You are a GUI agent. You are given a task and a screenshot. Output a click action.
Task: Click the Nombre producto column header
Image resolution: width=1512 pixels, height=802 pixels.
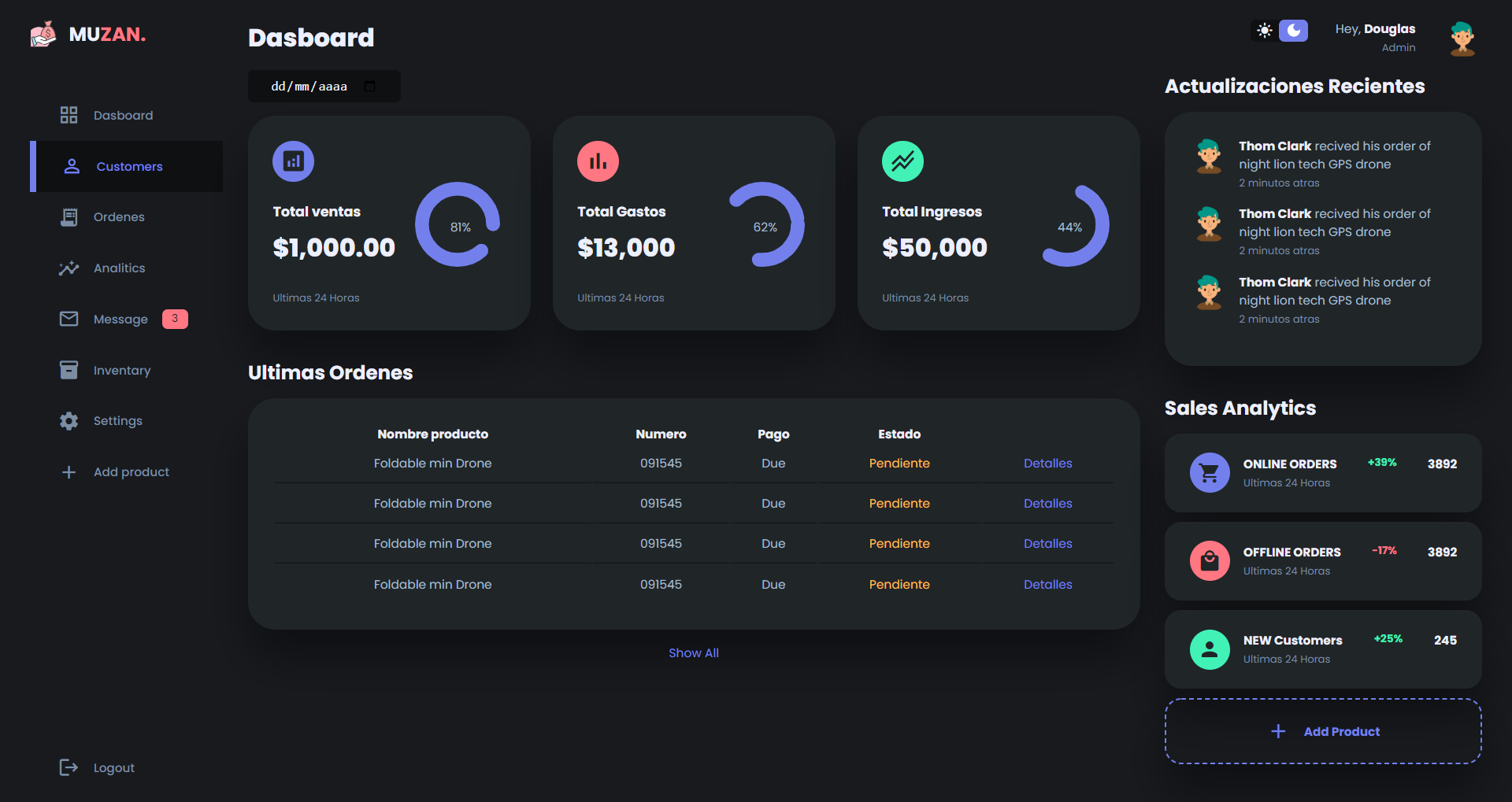(x=432, y=434)
